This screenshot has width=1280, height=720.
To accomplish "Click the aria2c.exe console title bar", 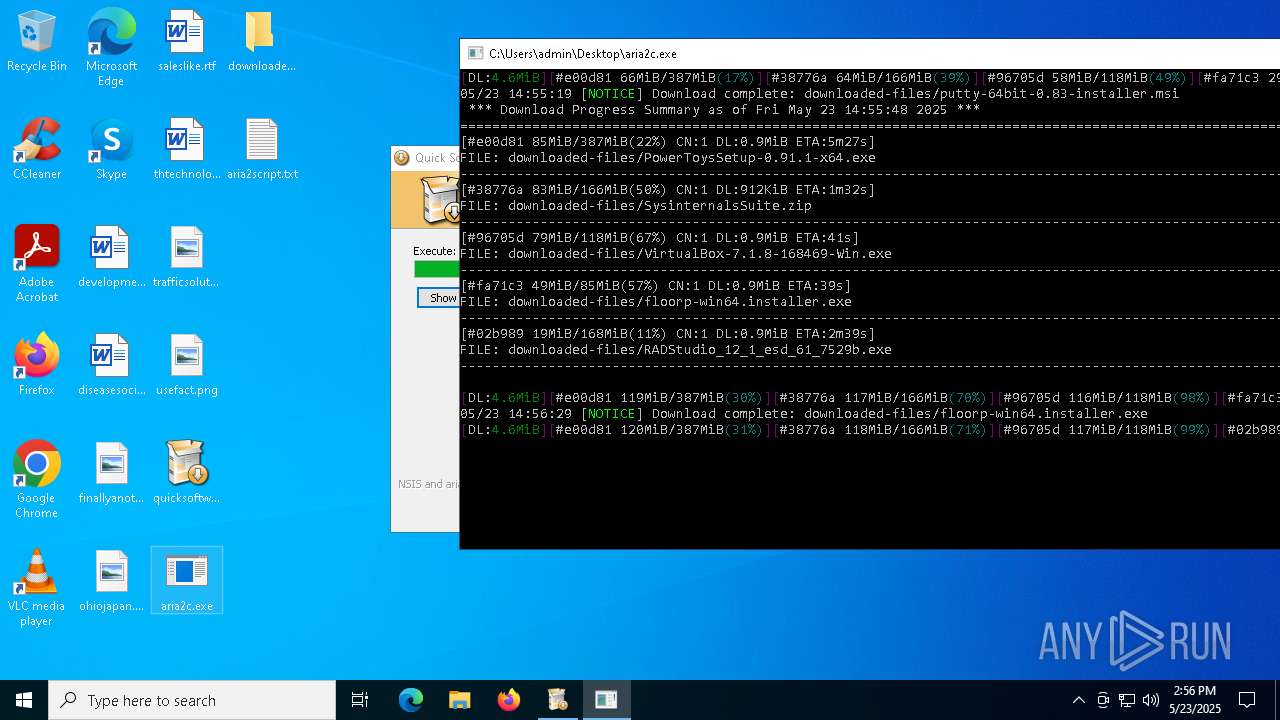I will (x=870, y=54).
